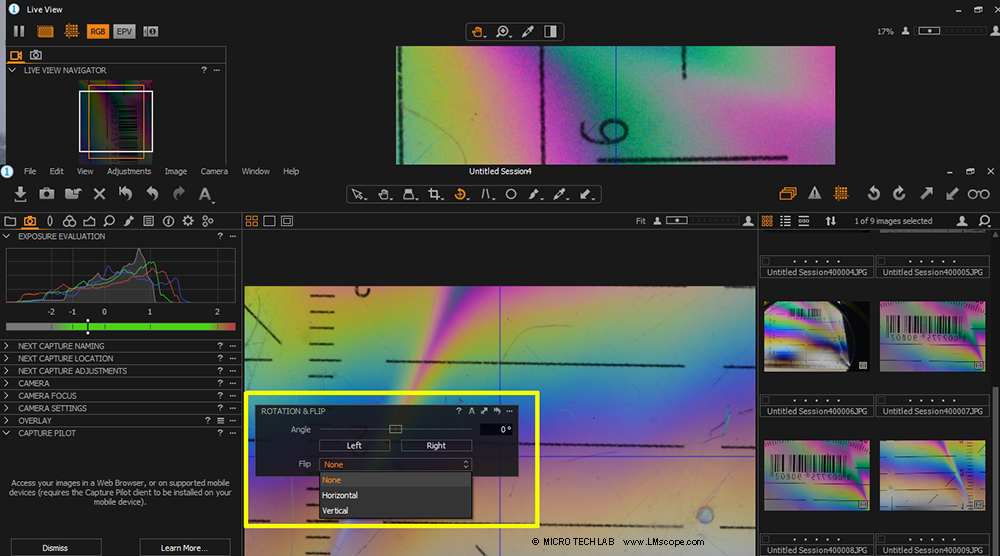The image size is (1000, 556).
Task: Click the Learn More button
Action: tap(184, 548)
